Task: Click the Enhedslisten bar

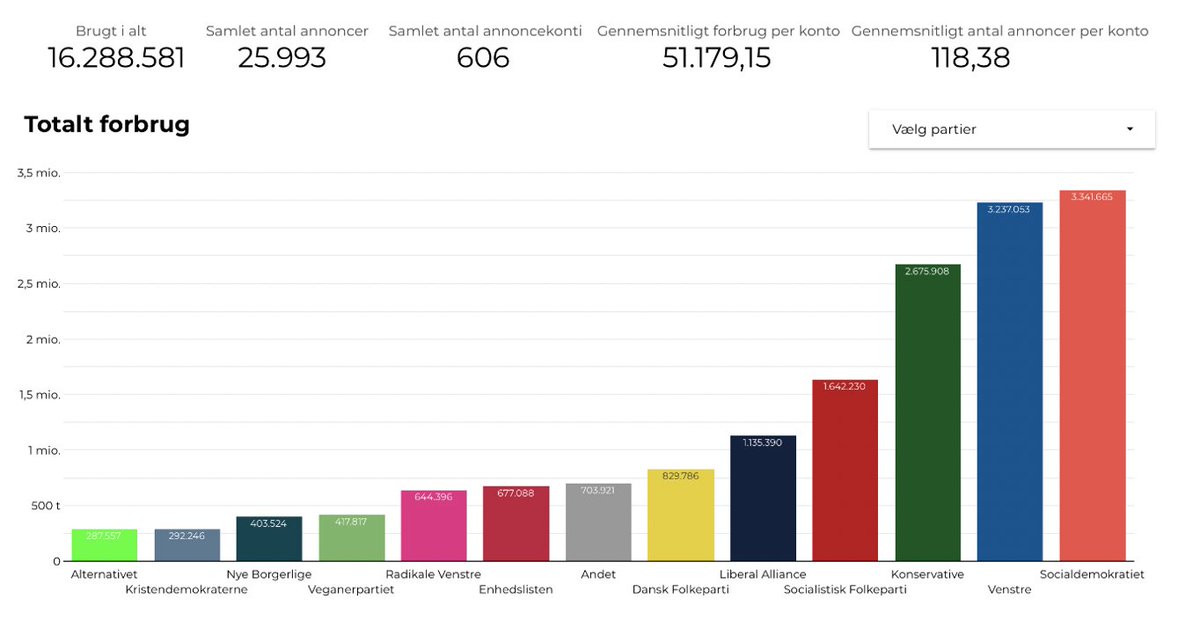Action: [516, 523]
